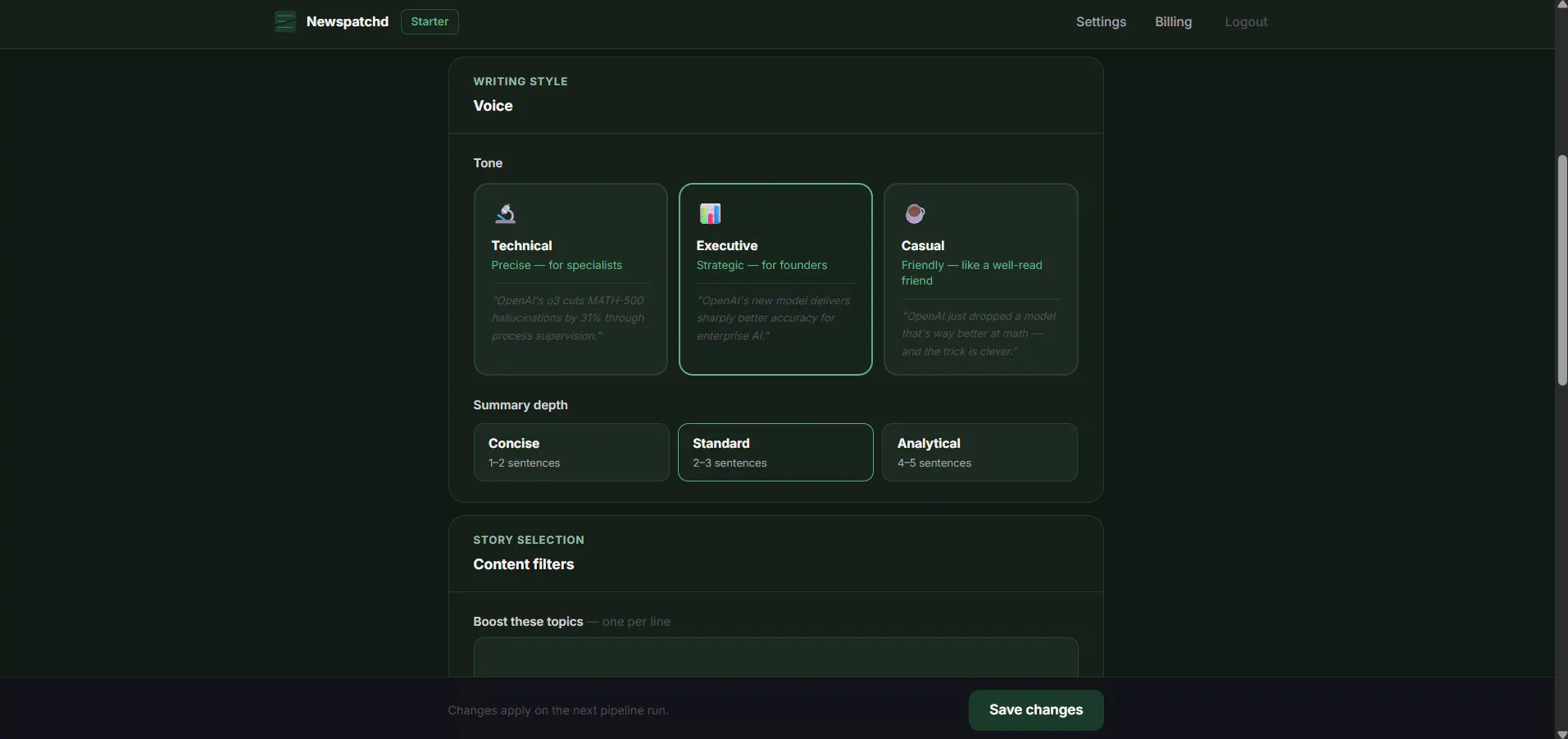Click the "WRITING STYLE" label
Image resolution: width=1568 pixels, height=739 pixels.
click(x=520, y=81)
